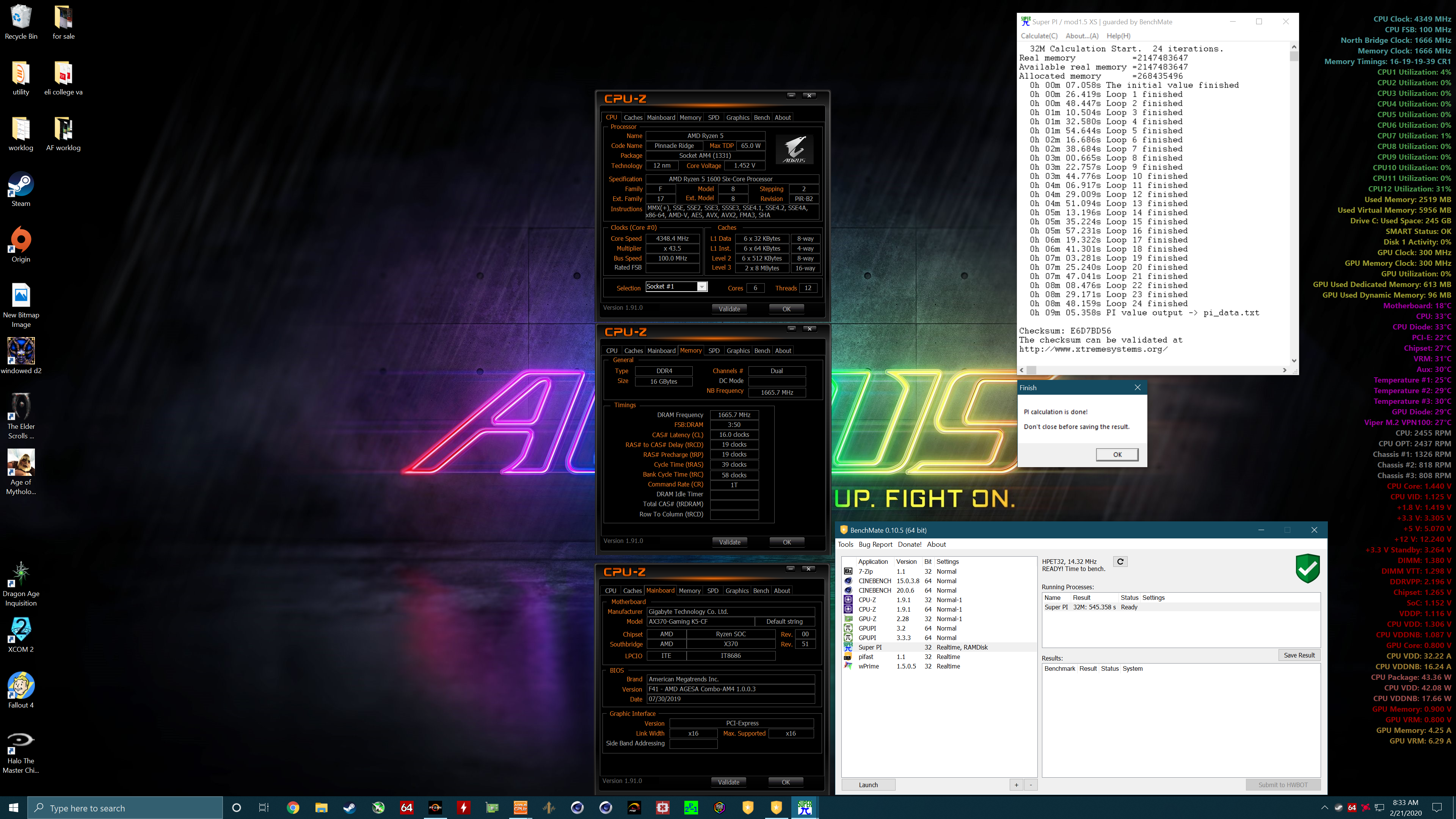Select the Super PI row in application list
Image resolution: width=1456 pixels, height=819 pixels.
pyautogui.click(x=940, y=647)
